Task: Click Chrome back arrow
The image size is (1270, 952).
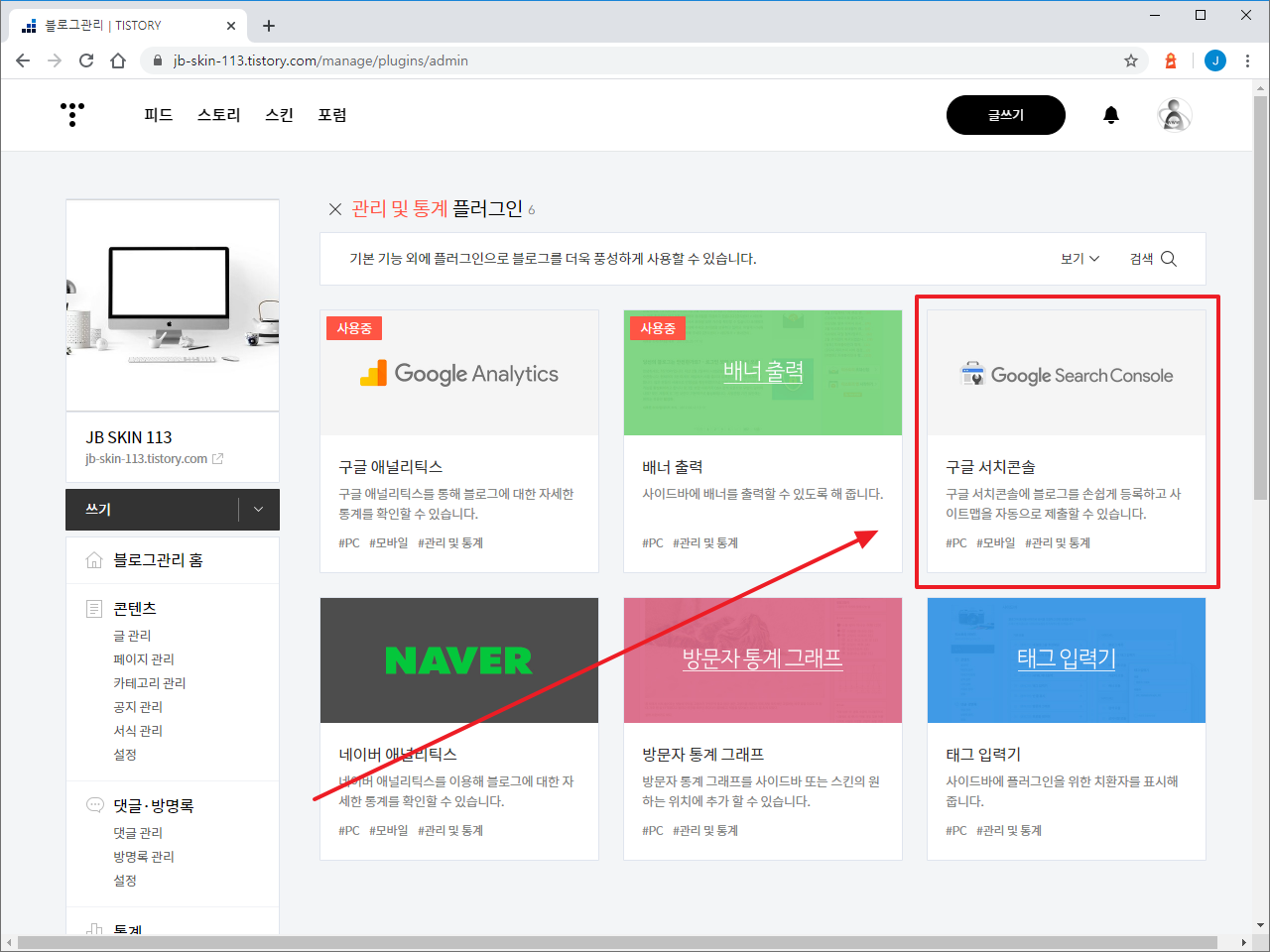Action: click(x=23, y=60)
